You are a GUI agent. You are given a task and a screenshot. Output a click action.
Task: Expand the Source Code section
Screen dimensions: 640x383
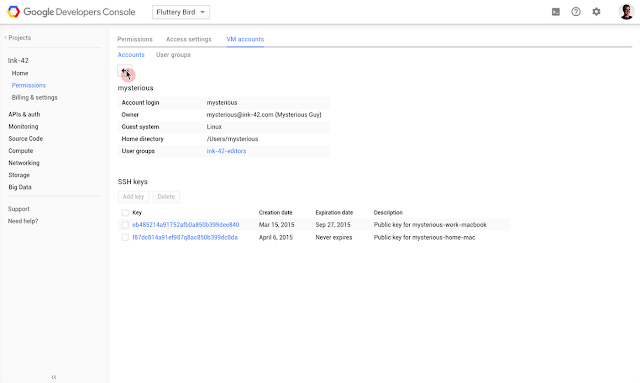coord(26,138)
